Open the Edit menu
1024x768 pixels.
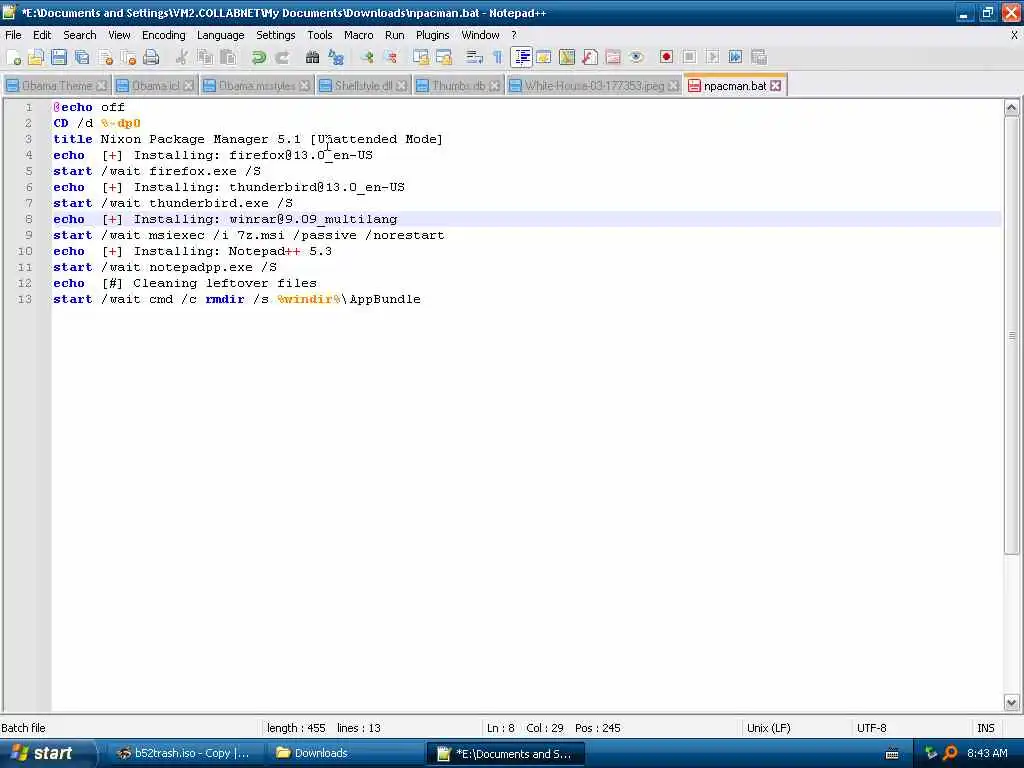click(x=42, y=35)
